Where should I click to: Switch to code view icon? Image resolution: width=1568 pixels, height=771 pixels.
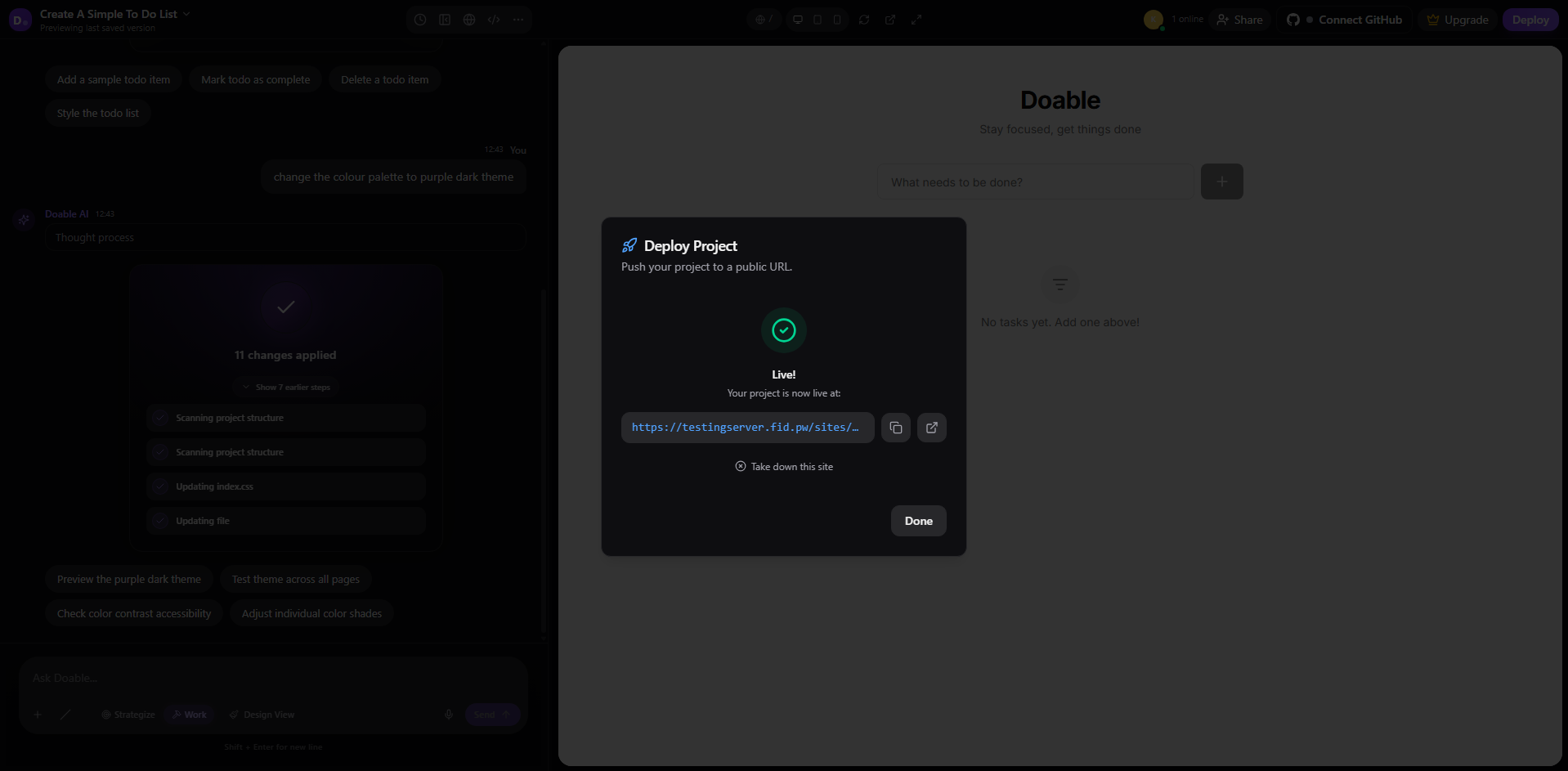(x=494, y=20)
